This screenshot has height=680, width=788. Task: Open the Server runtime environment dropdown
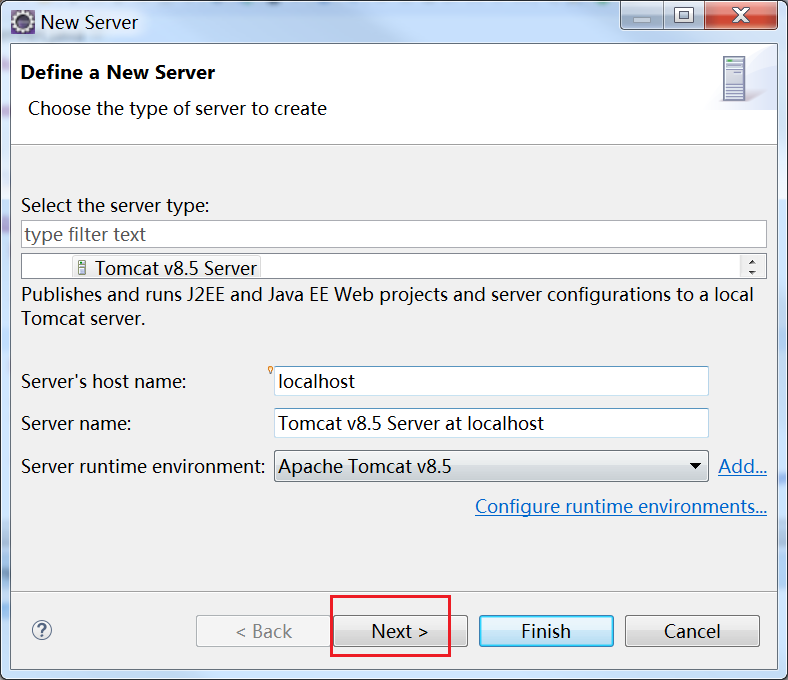point(491,466)
